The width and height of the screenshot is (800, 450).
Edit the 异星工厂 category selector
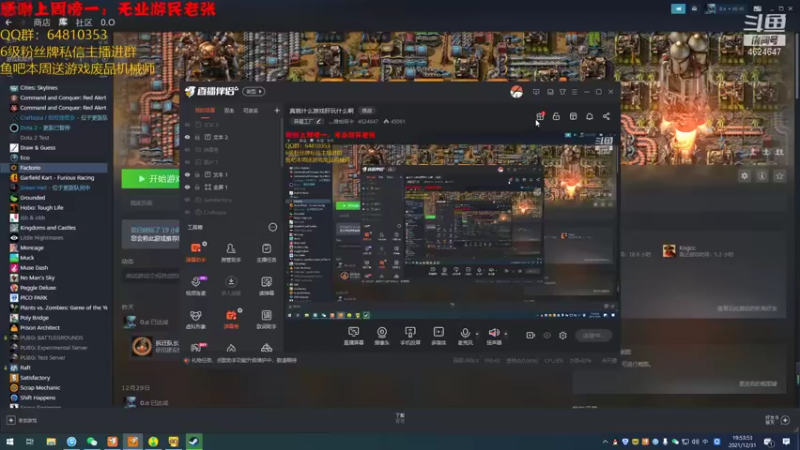(307, 121)
